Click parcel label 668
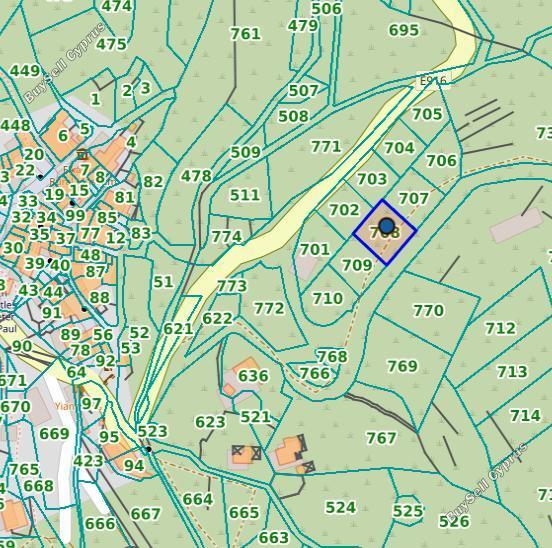552x548 pixels. click(x=38, y=486)
